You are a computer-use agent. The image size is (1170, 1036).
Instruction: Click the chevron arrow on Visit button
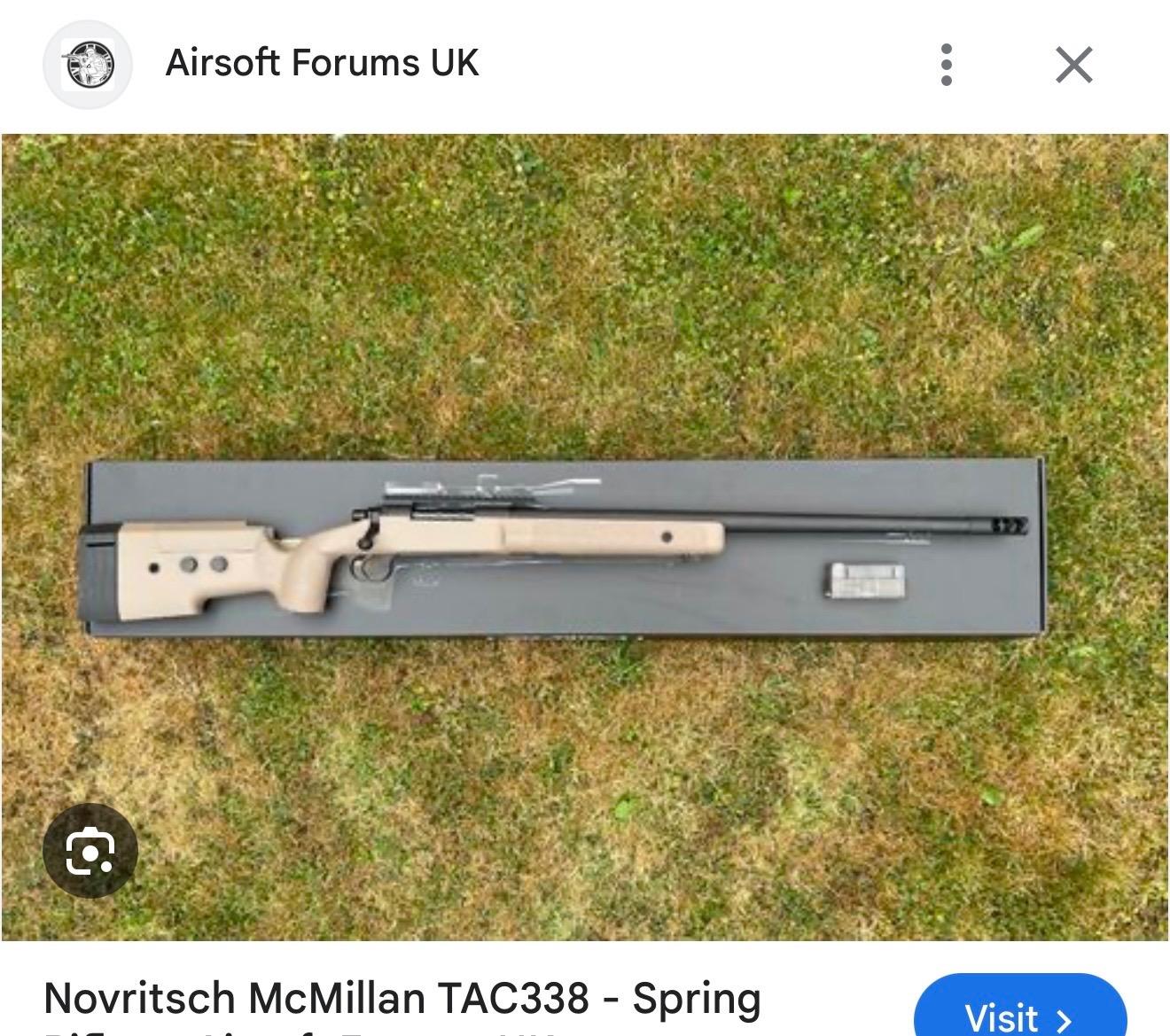point(1065,1020)
